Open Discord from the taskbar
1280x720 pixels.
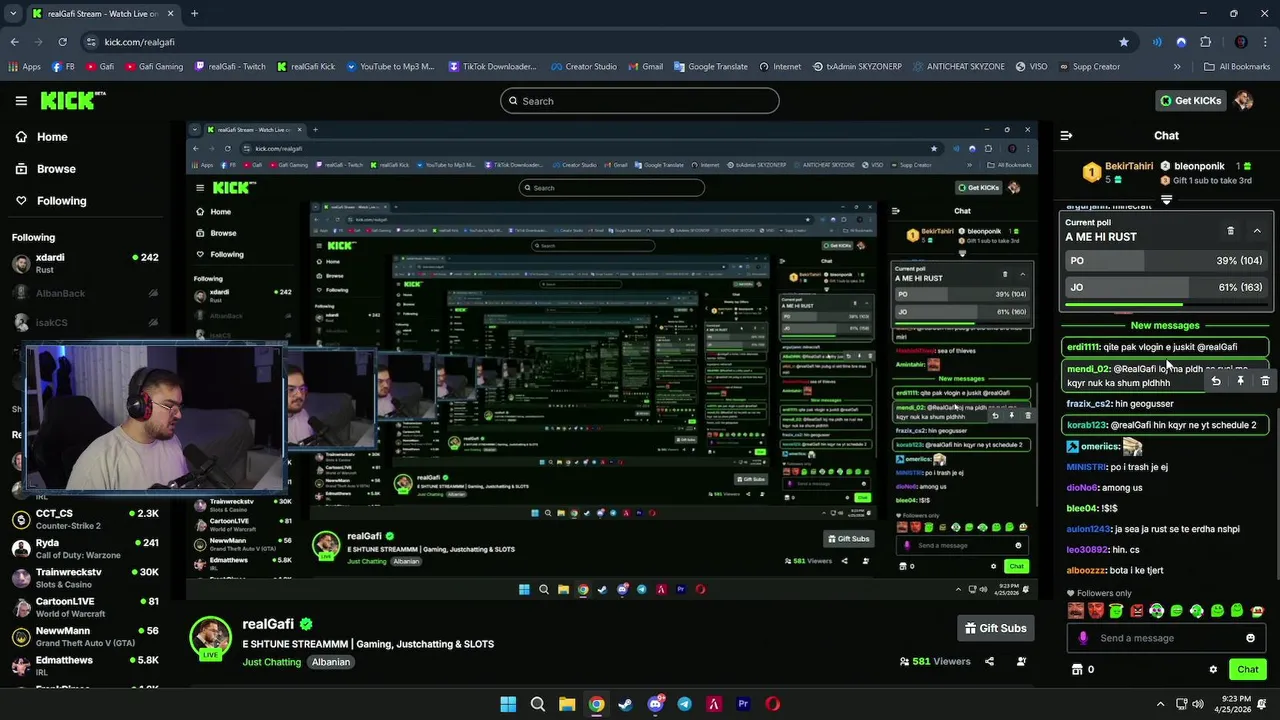coord(655,704)
